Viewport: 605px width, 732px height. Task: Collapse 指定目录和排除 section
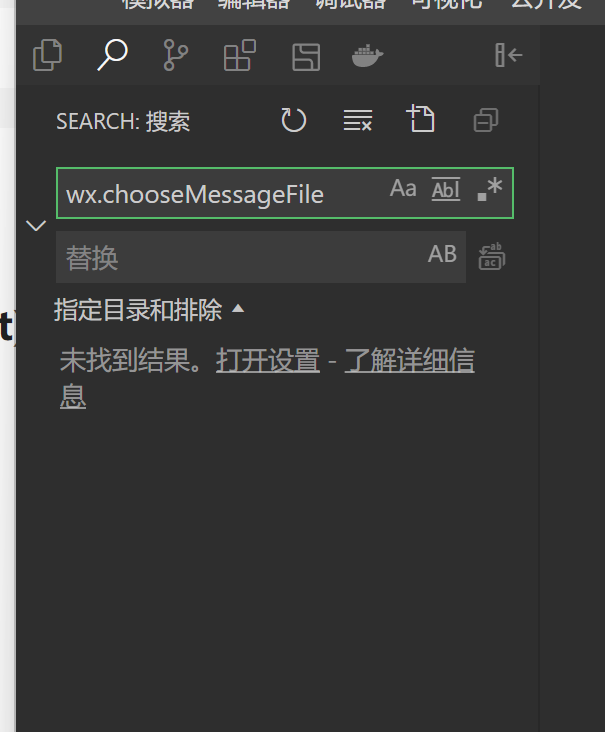click(x=149, y=310)
